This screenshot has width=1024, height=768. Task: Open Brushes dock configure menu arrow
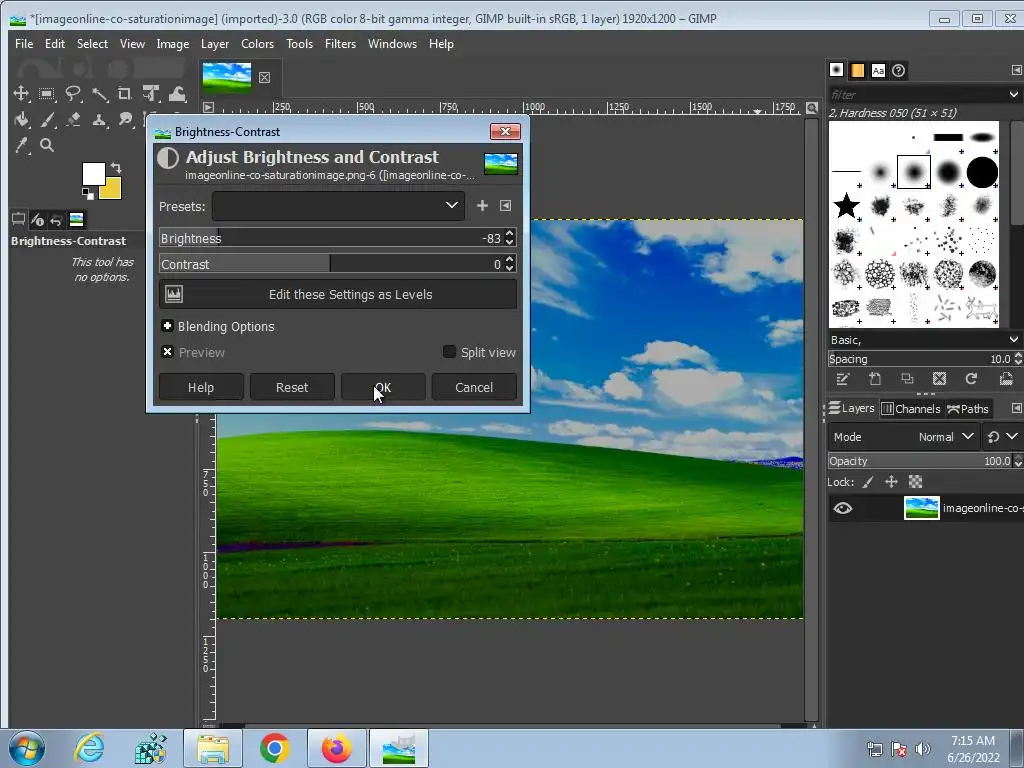coord(1016,70)
